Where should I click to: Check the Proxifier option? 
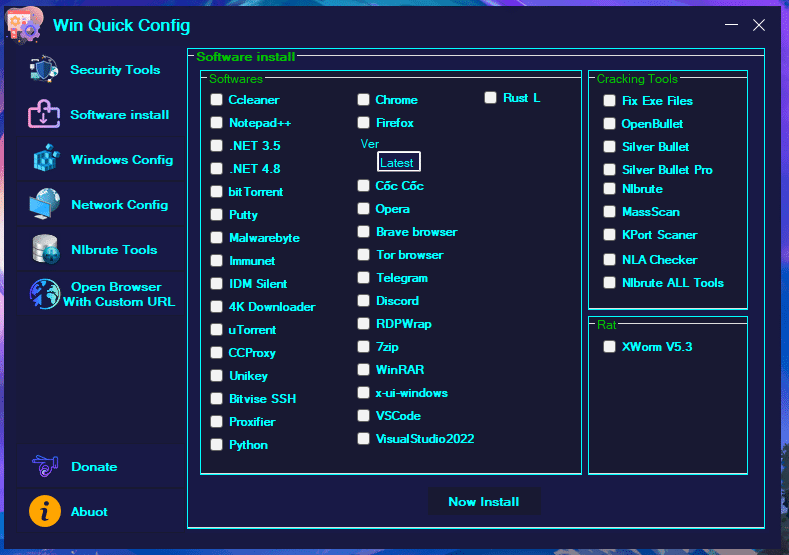point(216,421)
